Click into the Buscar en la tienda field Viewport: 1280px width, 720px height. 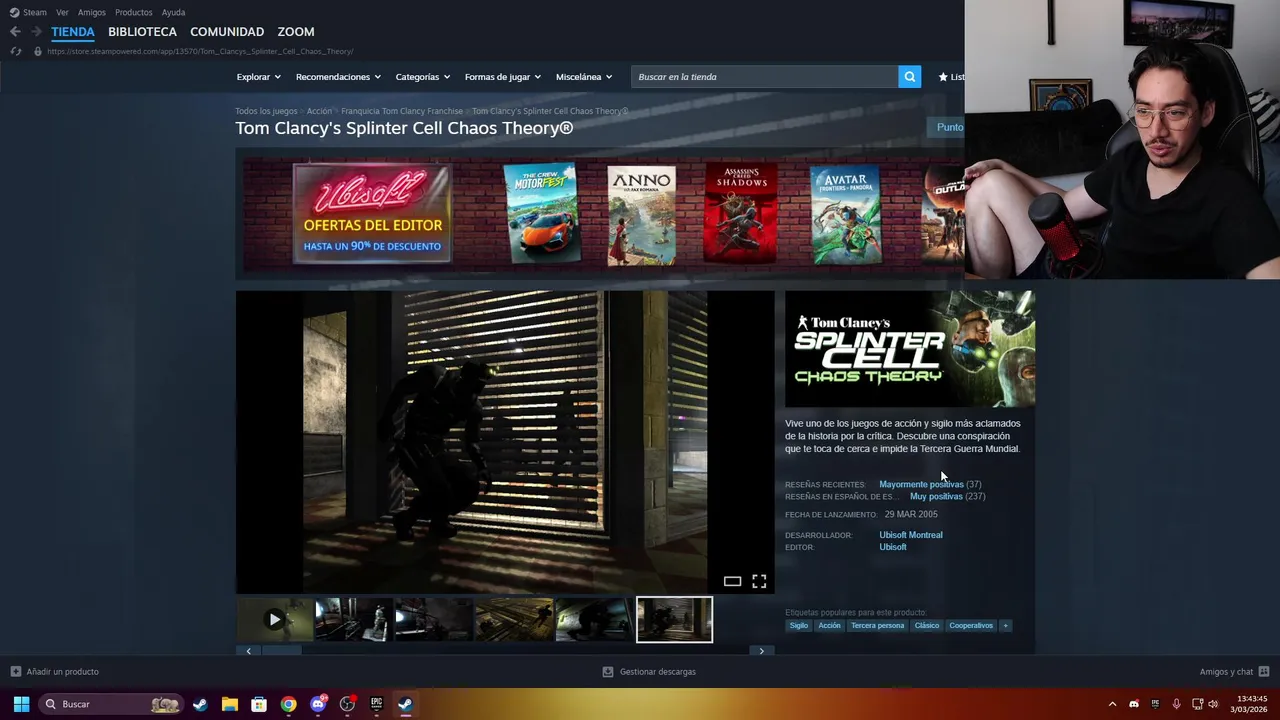[x=764, y=77]
